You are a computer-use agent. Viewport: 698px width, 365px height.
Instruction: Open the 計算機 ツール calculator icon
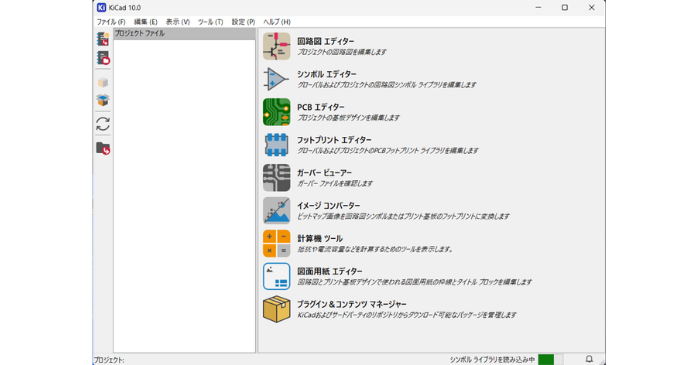pyautogui.click(x=276, y=243)
